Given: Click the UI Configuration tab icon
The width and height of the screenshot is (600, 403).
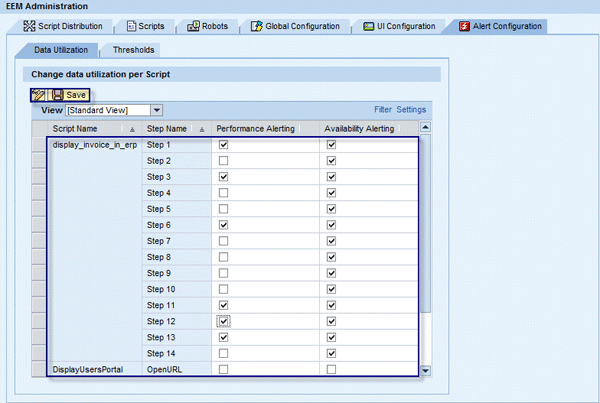Looking at the screenshot, I should pos(369,26).
